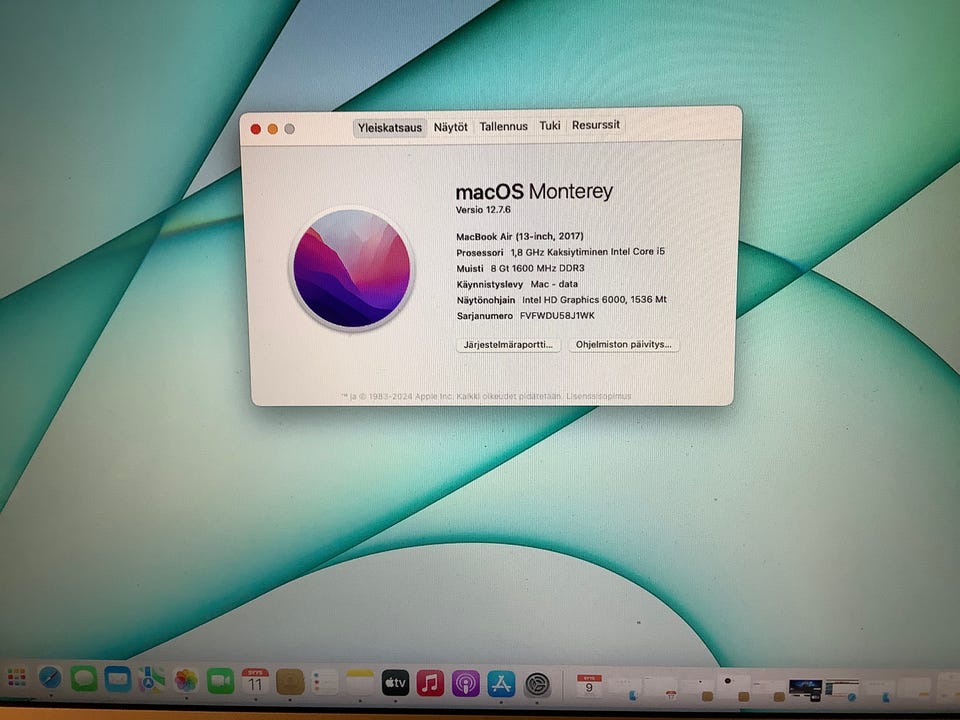Open the Lisenssisopimus link
Image resolution: width=960 pixels, height=720 pixels.
tap(598, 396)
